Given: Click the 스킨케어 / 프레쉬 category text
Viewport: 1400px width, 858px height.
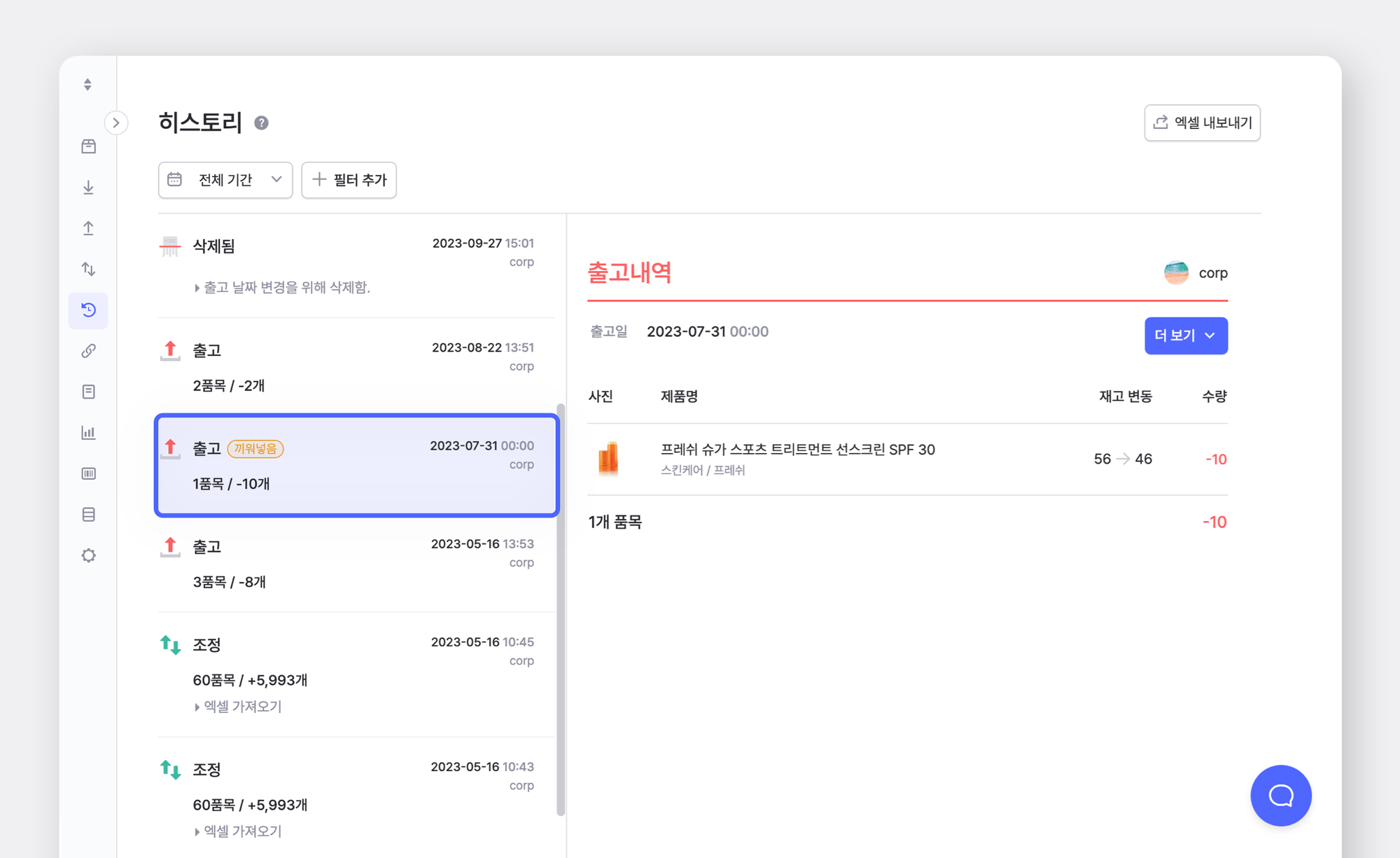Looking at the screenshot, I should click(x=703, y=470).
